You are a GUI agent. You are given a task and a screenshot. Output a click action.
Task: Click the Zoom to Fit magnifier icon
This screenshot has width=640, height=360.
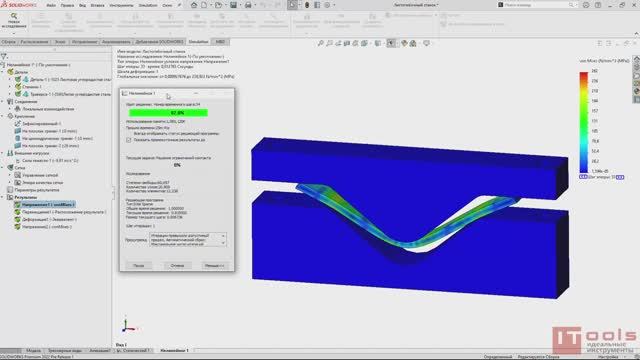pos(321,43)
